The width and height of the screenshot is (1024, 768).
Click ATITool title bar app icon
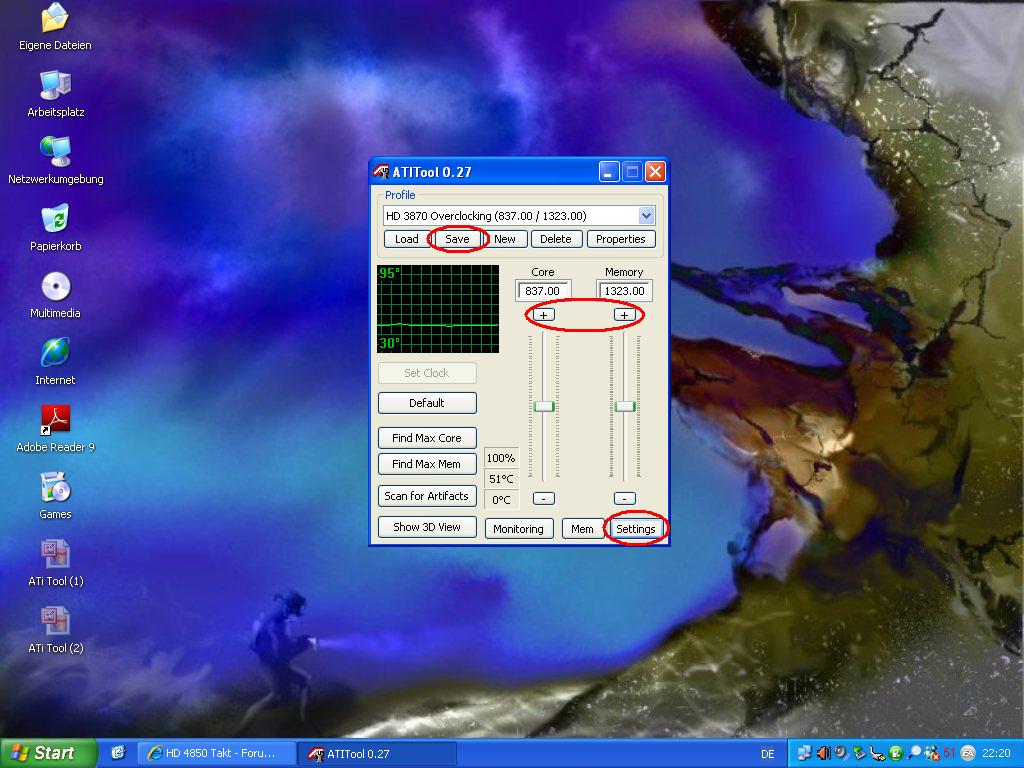381,172
